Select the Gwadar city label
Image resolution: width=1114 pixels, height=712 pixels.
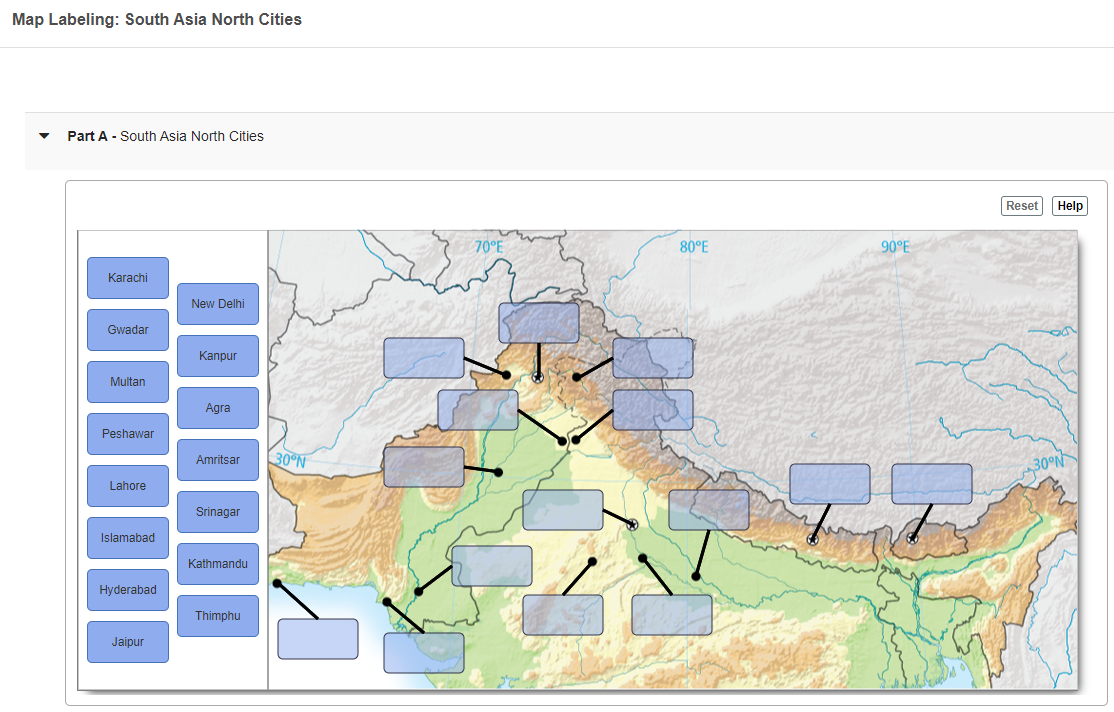[127, 329]
